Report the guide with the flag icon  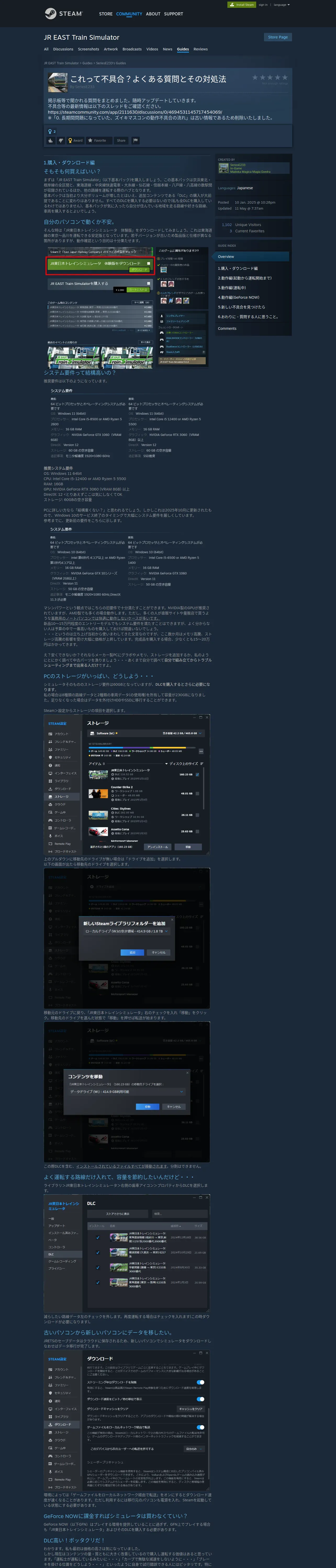135,141
